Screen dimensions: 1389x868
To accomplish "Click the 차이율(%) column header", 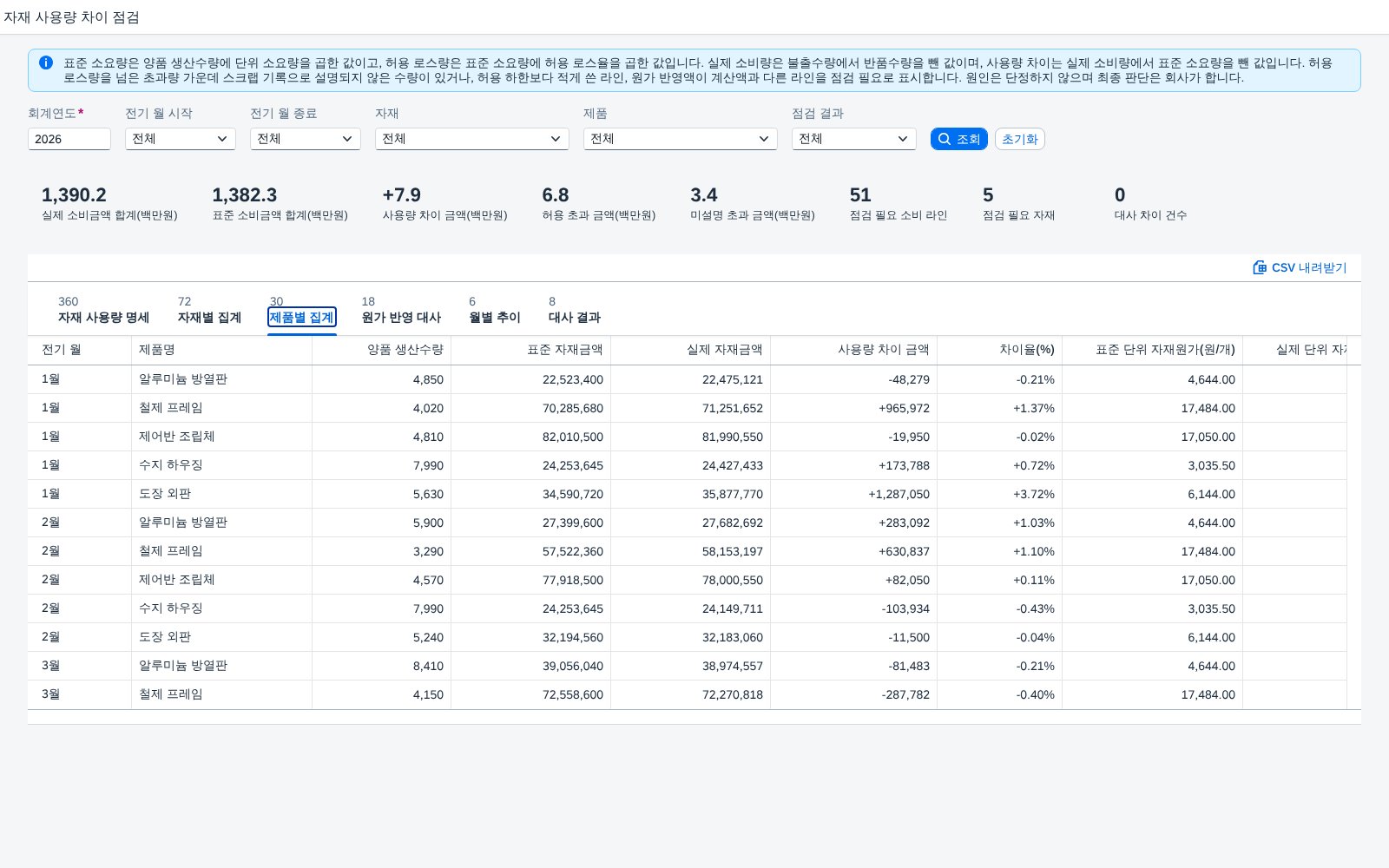I will pos(1000,350).
